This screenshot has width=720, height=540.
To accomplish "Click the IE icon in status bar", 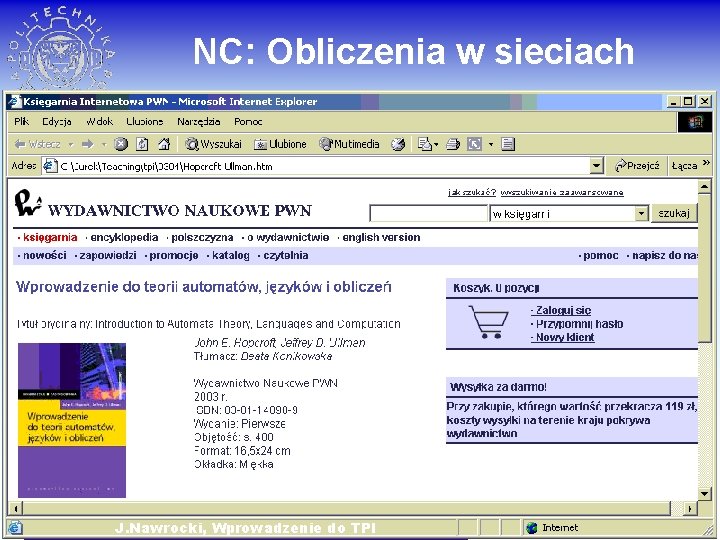I will (x=15, y=527).
